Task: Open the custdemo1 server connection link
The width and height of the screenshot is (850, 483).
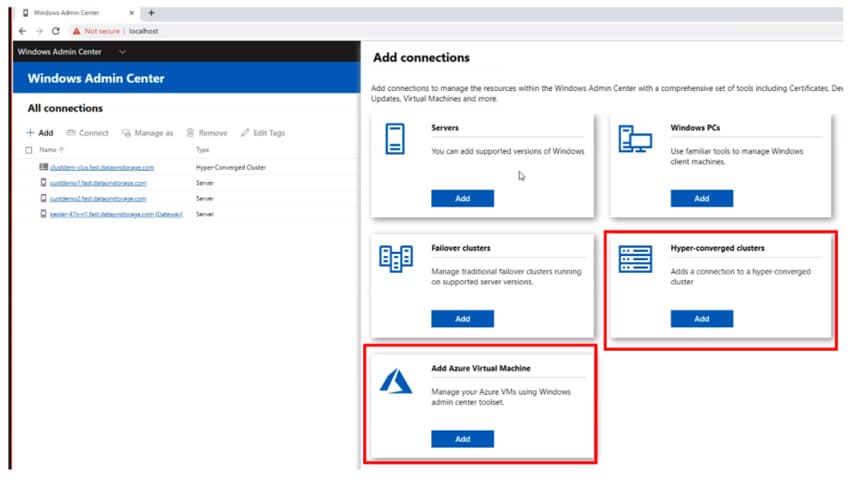Action: (98, 183)
